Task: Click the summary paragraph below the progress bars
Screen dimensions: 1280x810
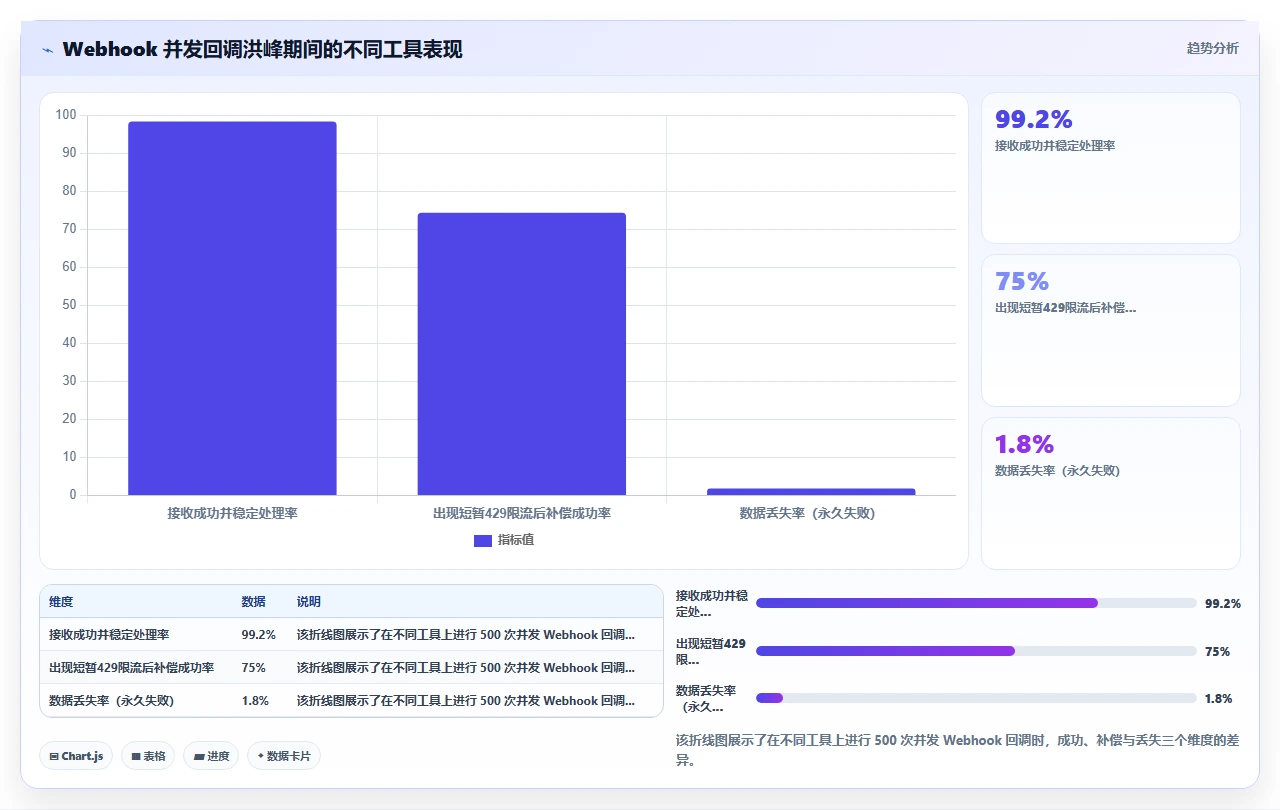Action: (957, 750)
